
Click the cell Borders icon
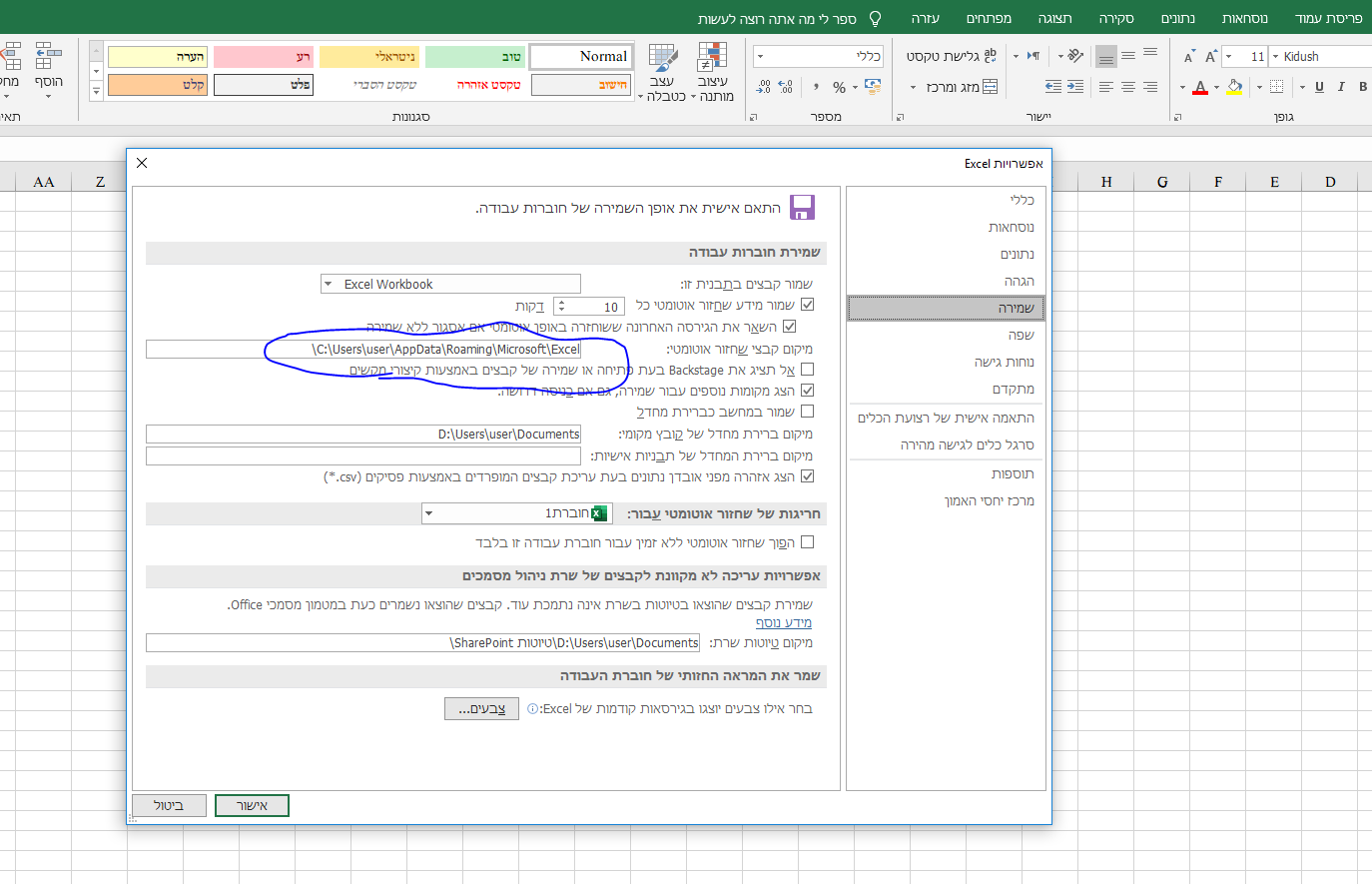[x=1276, y=87]
